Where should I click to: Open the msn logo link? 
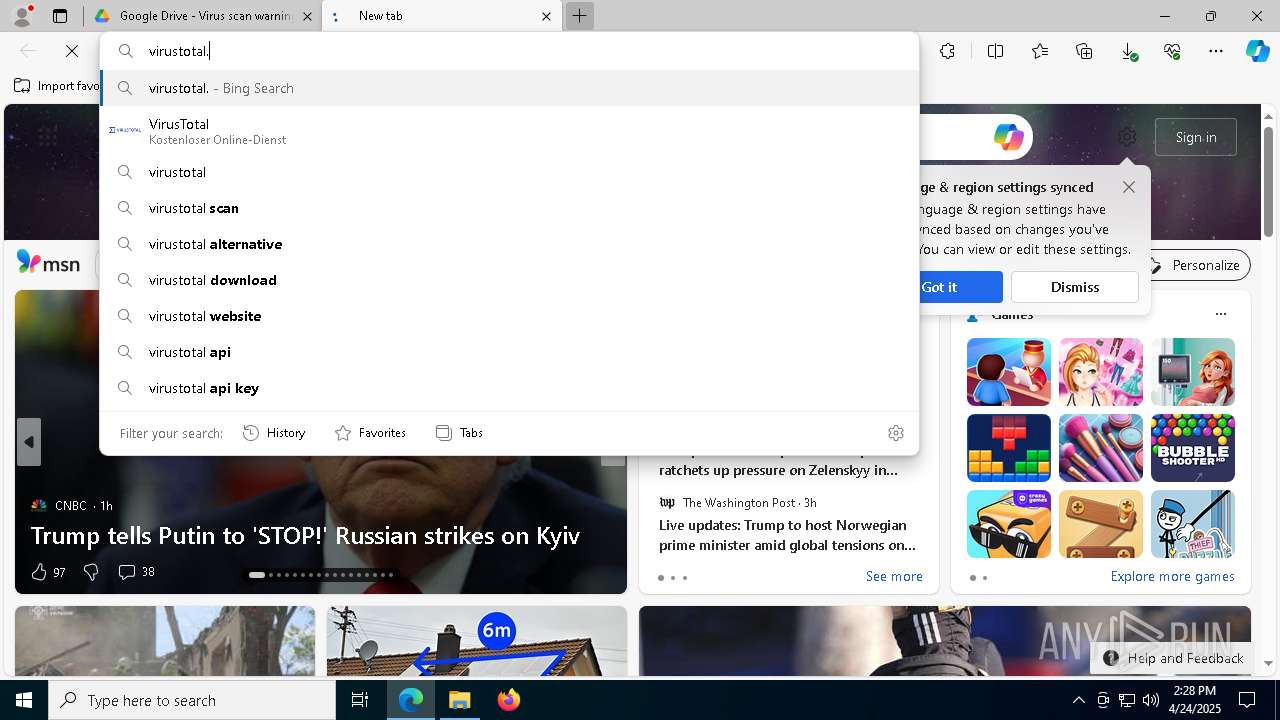[48, 263]
